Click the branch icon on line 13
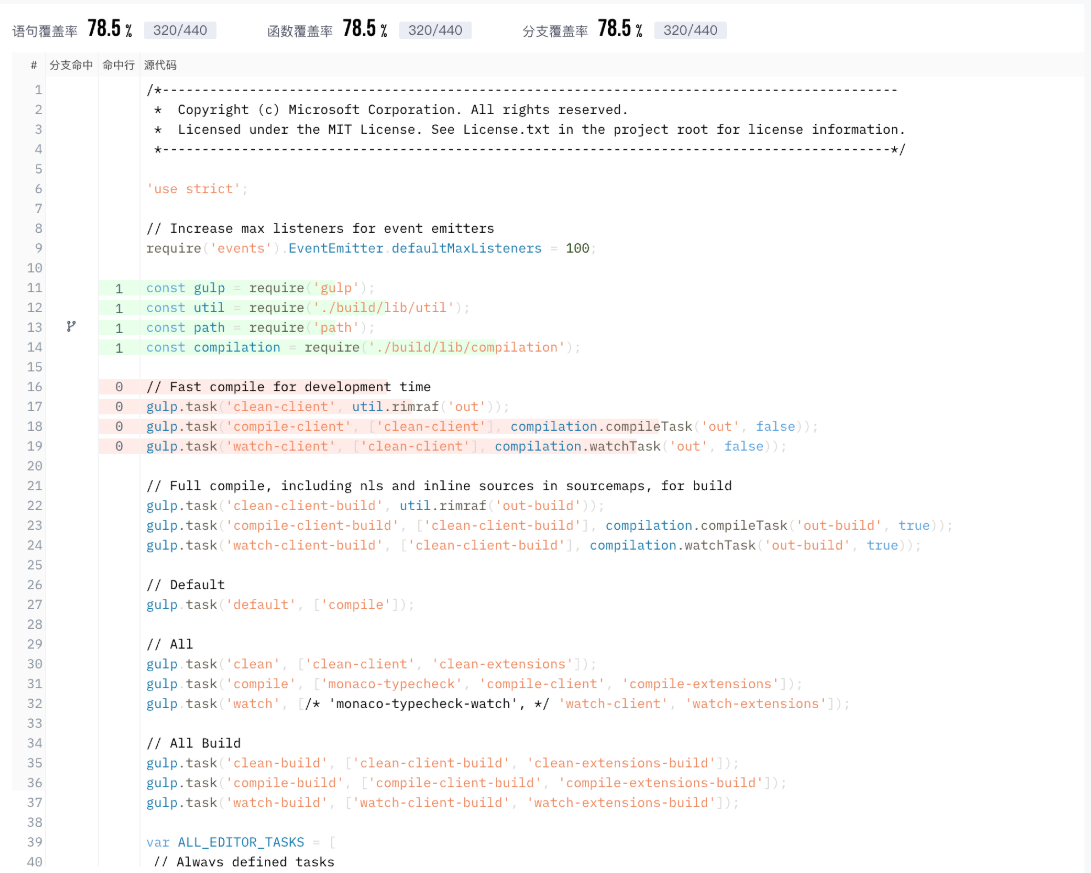Viewport: 1091px width, 873px height. [x=71, y=326]
